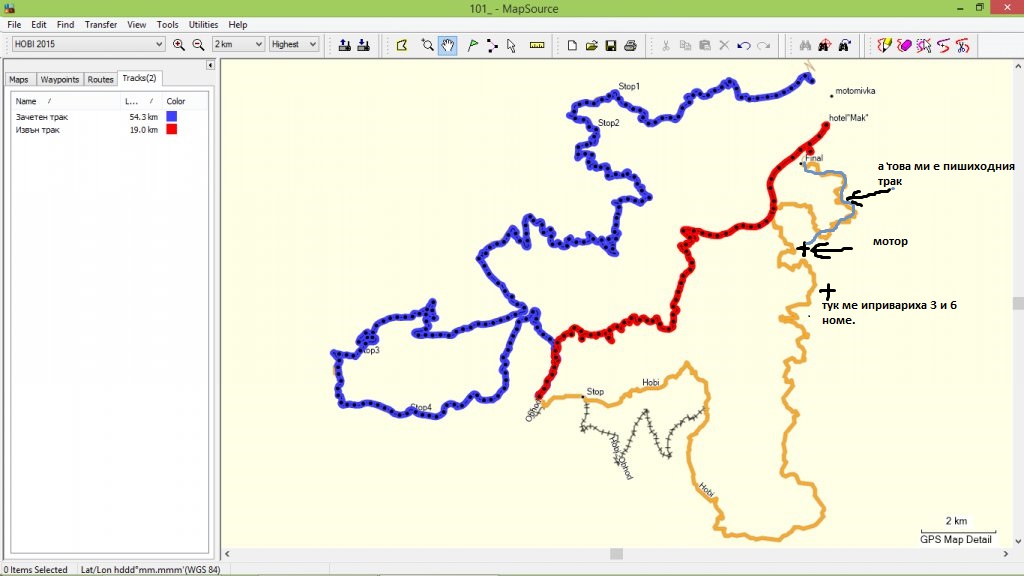Click the Open file folder icon
The width and height of the screenshot is (1024, 576).
pos(592,45)
